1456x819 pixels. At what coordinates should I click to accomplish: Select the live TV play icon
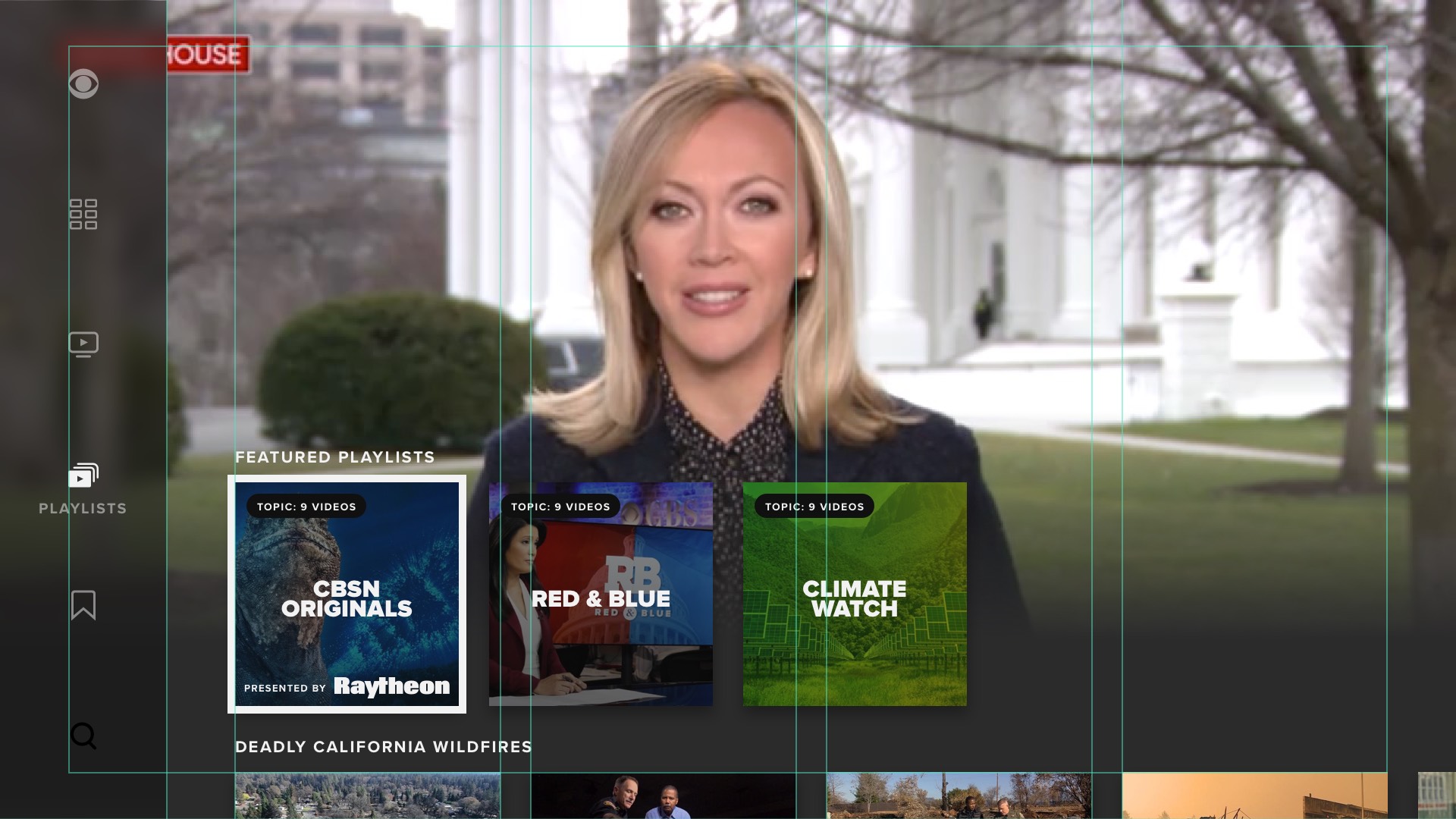[83, 344]
